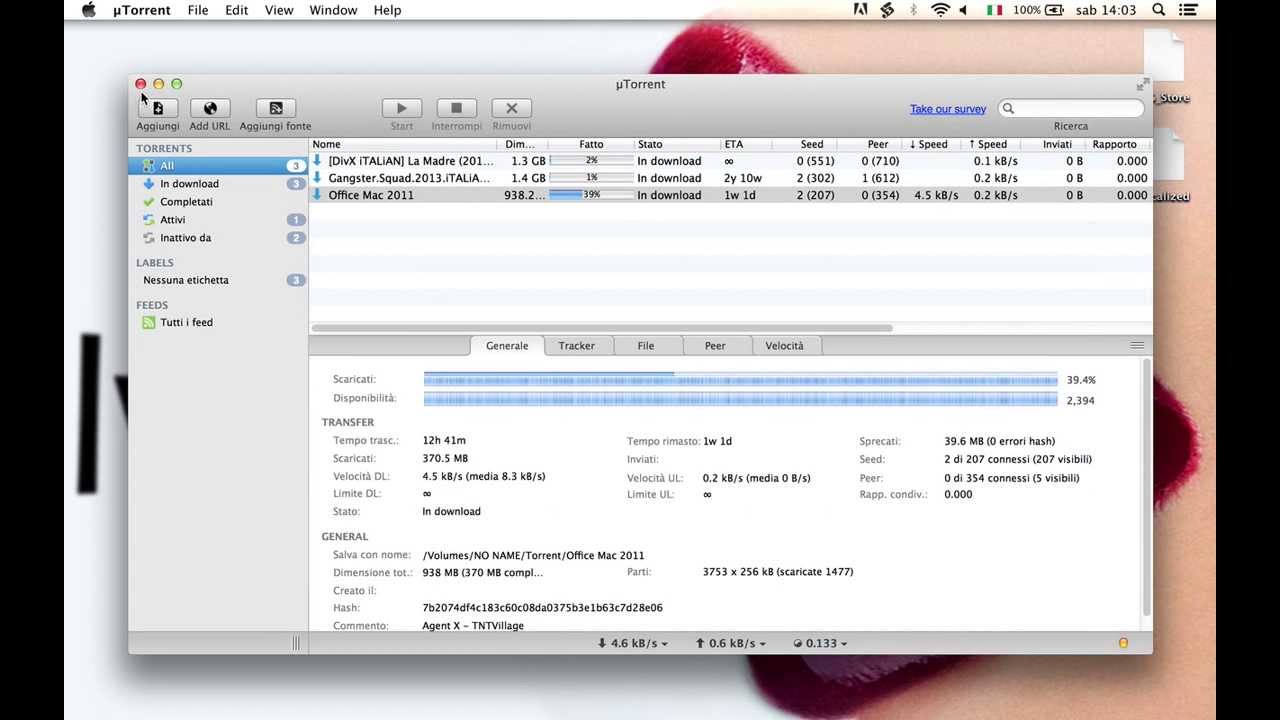This screenshot has height=720, width=1280.
Task: Click the Wi-Fi menu bar icon
Action: point(940,10)
